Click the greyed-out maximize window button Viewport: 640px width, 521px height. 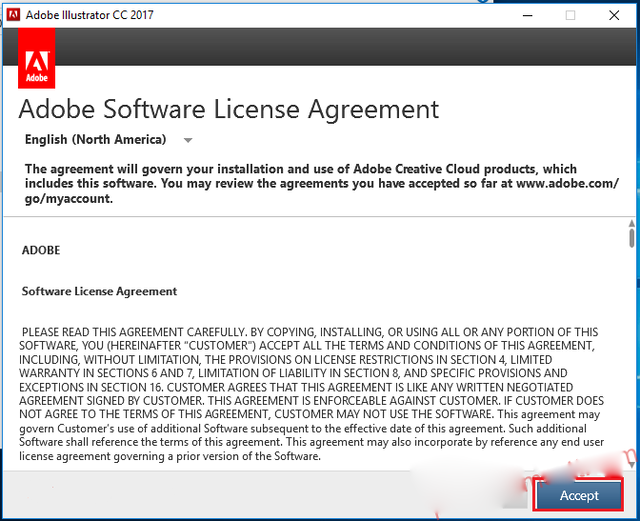point(570,16)
